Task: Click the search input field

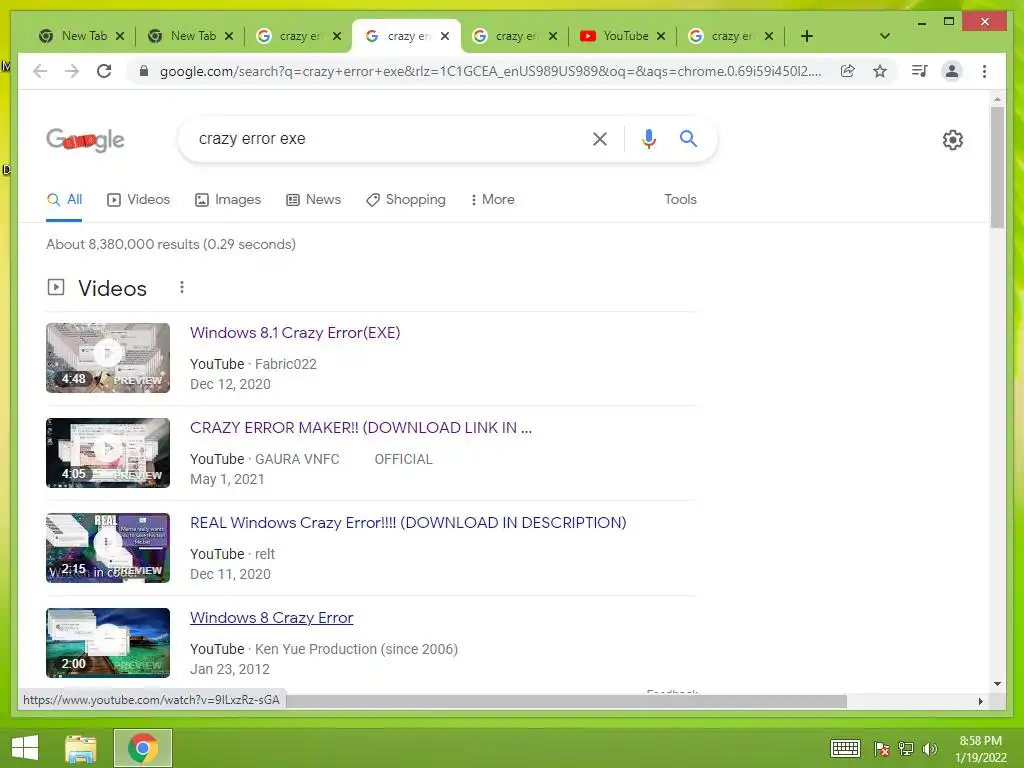Action: coord(385,138)
